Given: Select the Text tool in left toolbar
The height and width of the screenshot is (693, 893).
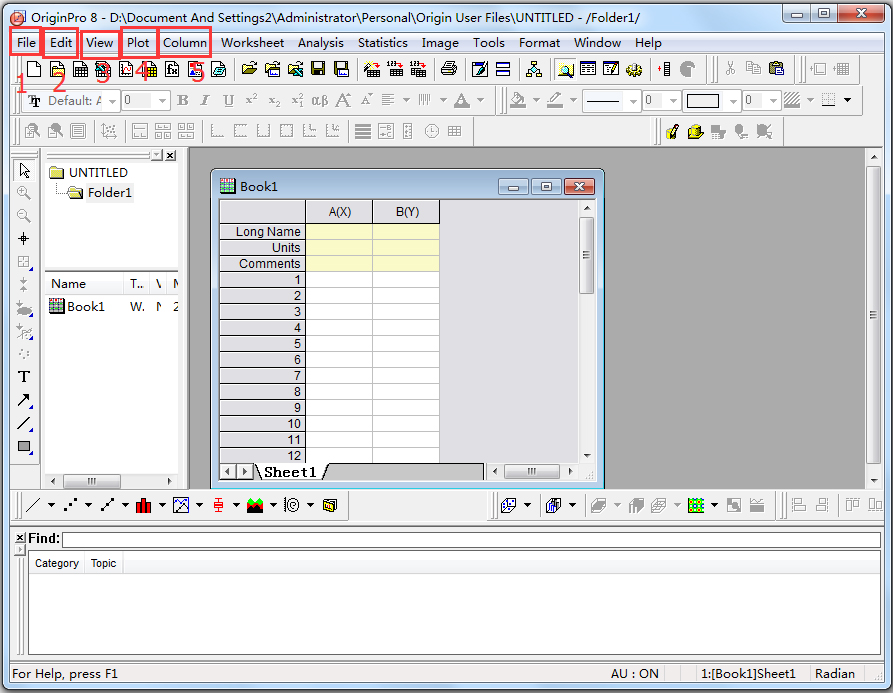Looking at the screenshot, I should tap(24, 377).
